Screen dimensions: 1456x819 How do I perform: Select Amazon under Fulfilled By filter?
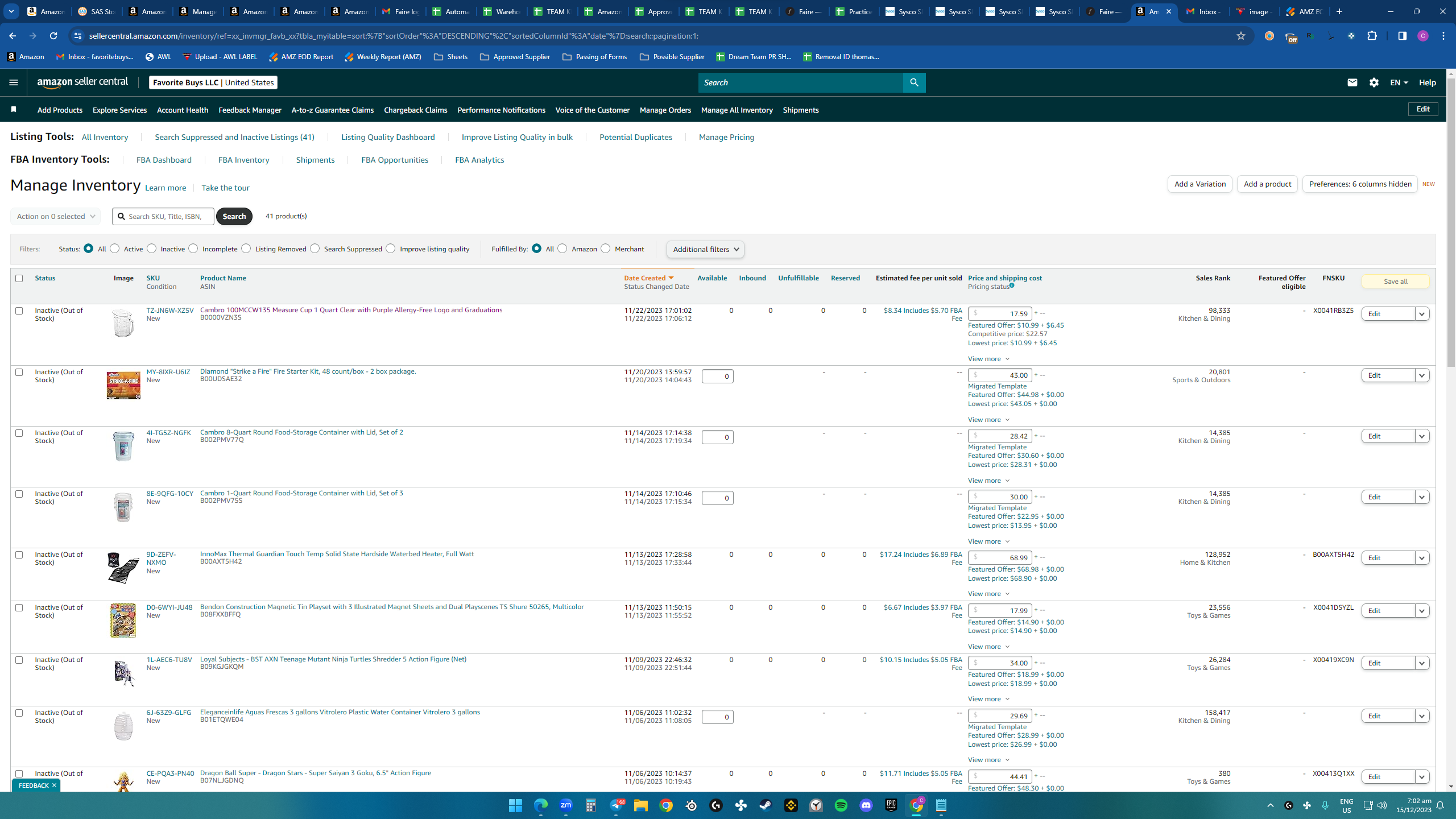(x=562, y=249)
